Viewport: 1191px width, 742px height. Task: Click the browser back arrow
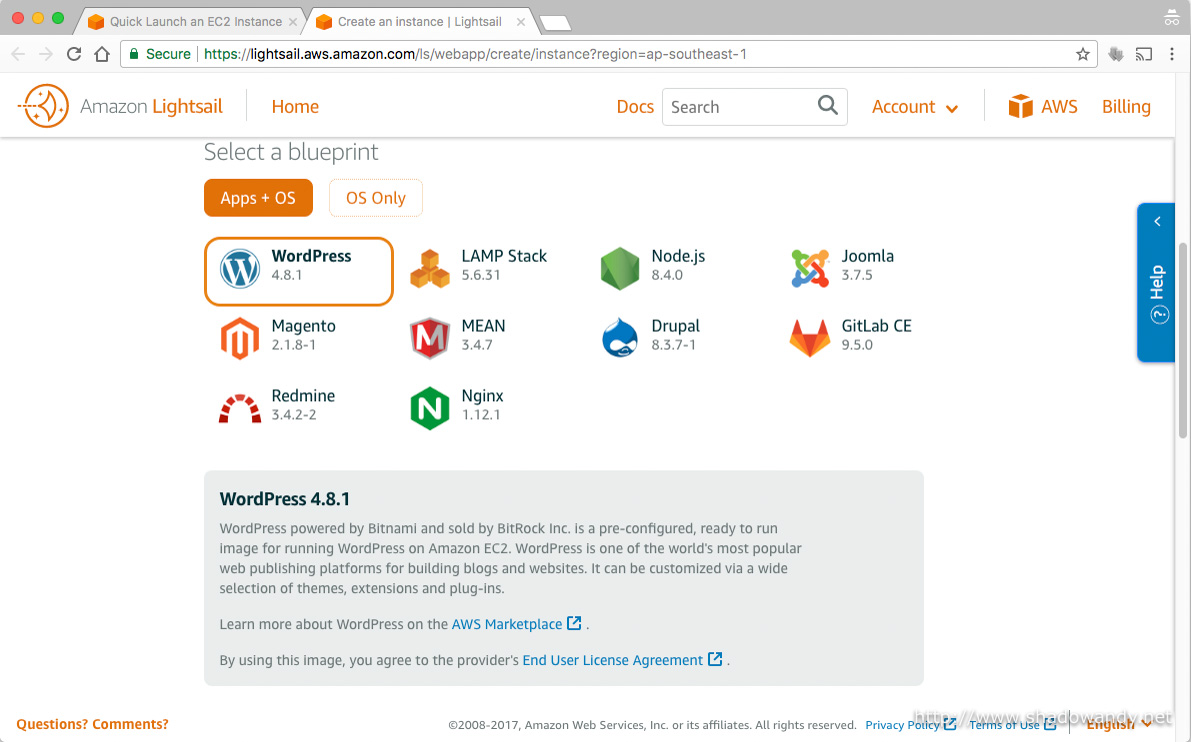[18, 54]
